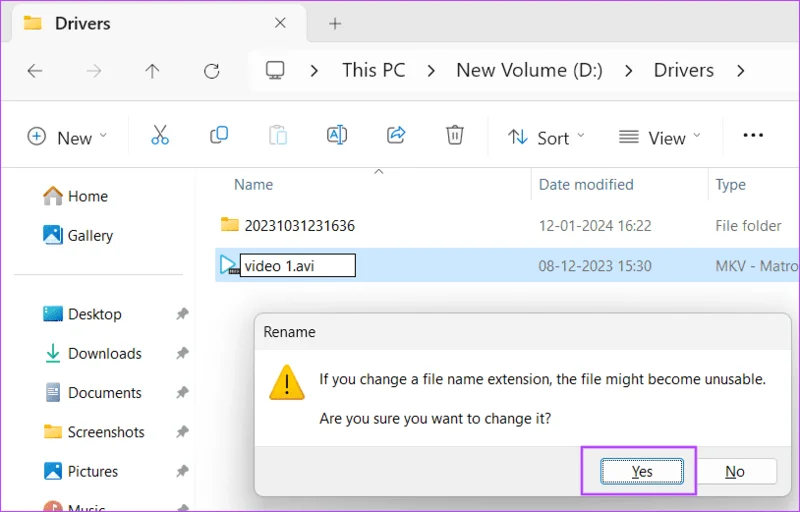800x512 pixels.
Task: Click the Copy icon in toolbar
Action: [219, 135]
